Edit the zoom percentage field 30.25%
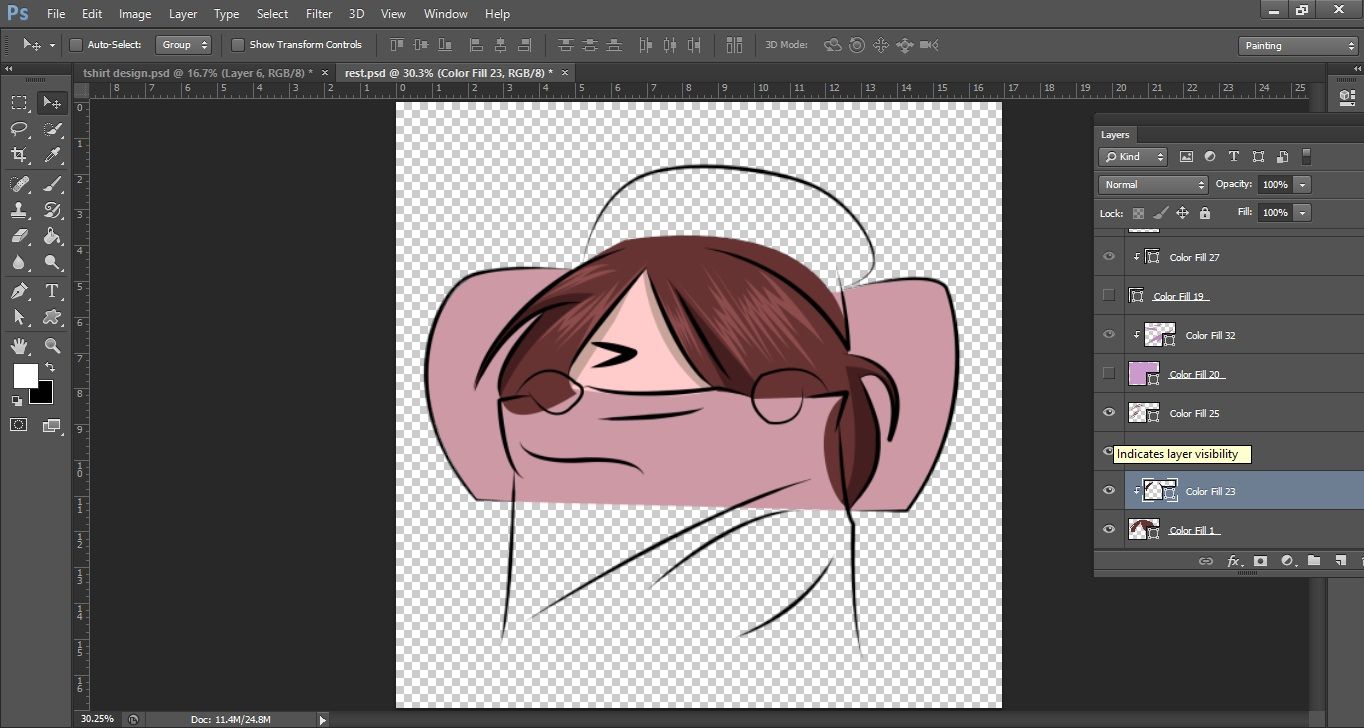 (97, 719)
